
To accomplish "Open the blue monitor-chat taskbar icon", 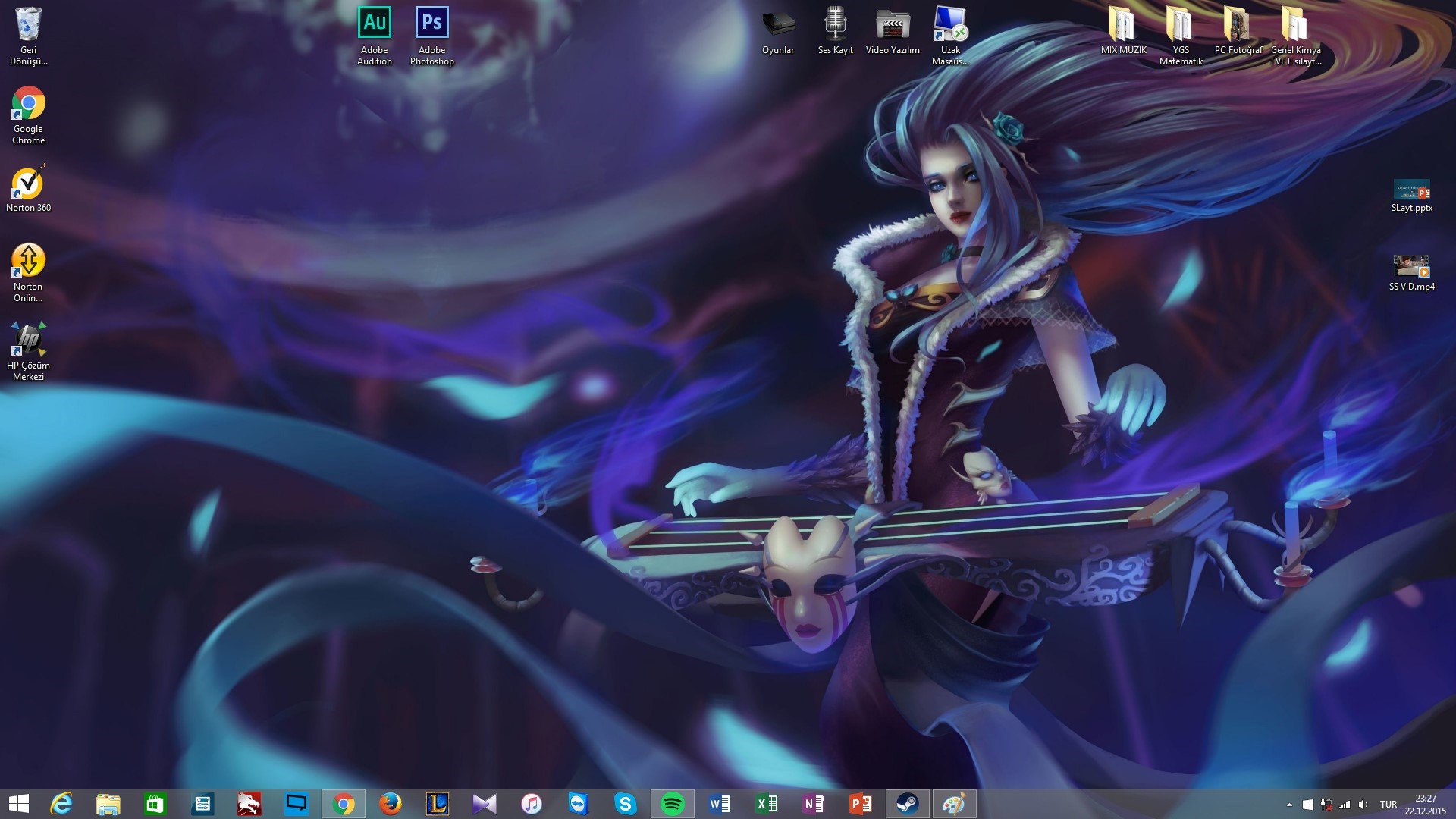I will pyautogui.click(x=297, y=804).
